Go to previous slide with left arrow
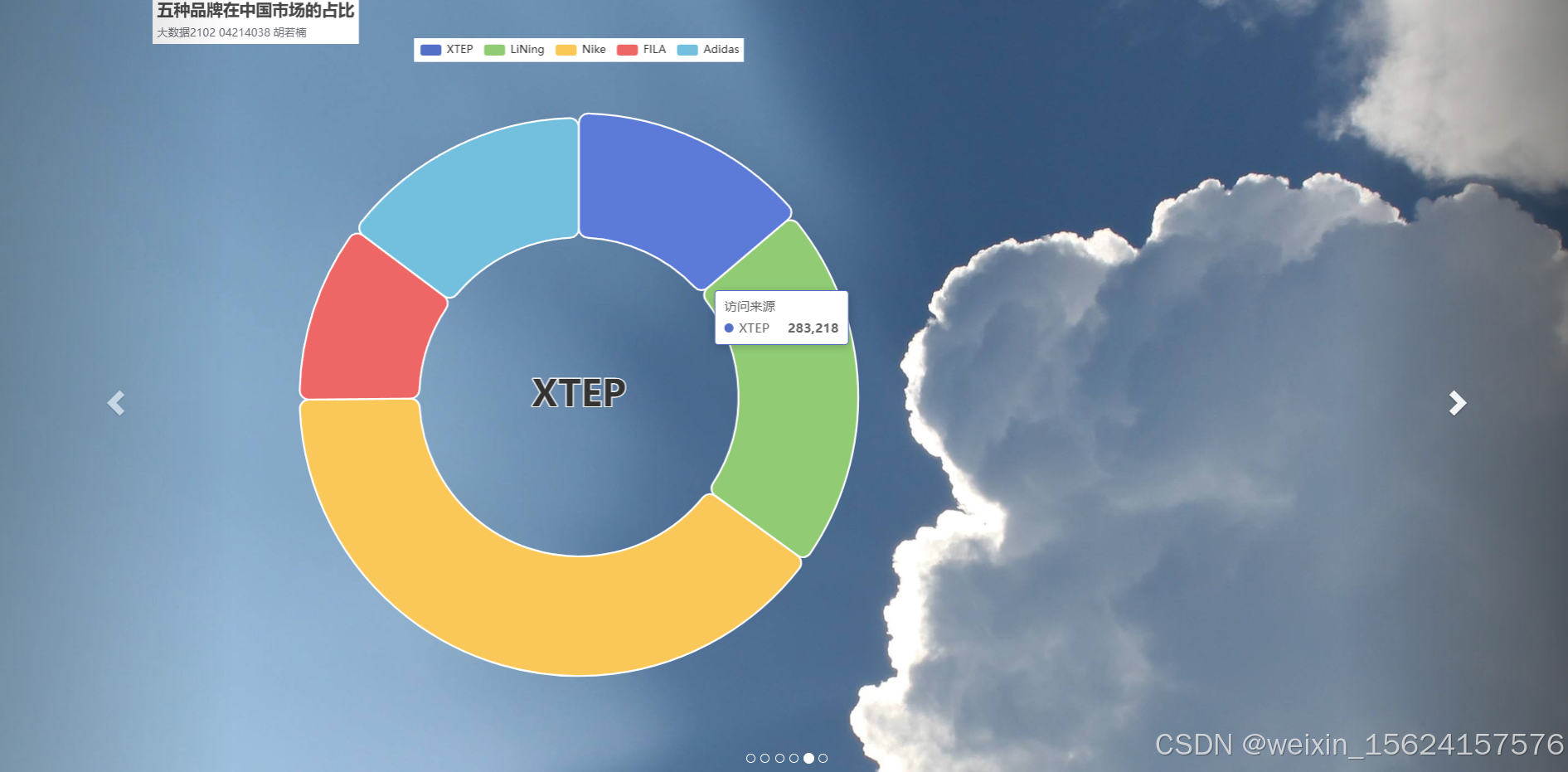 116,403
